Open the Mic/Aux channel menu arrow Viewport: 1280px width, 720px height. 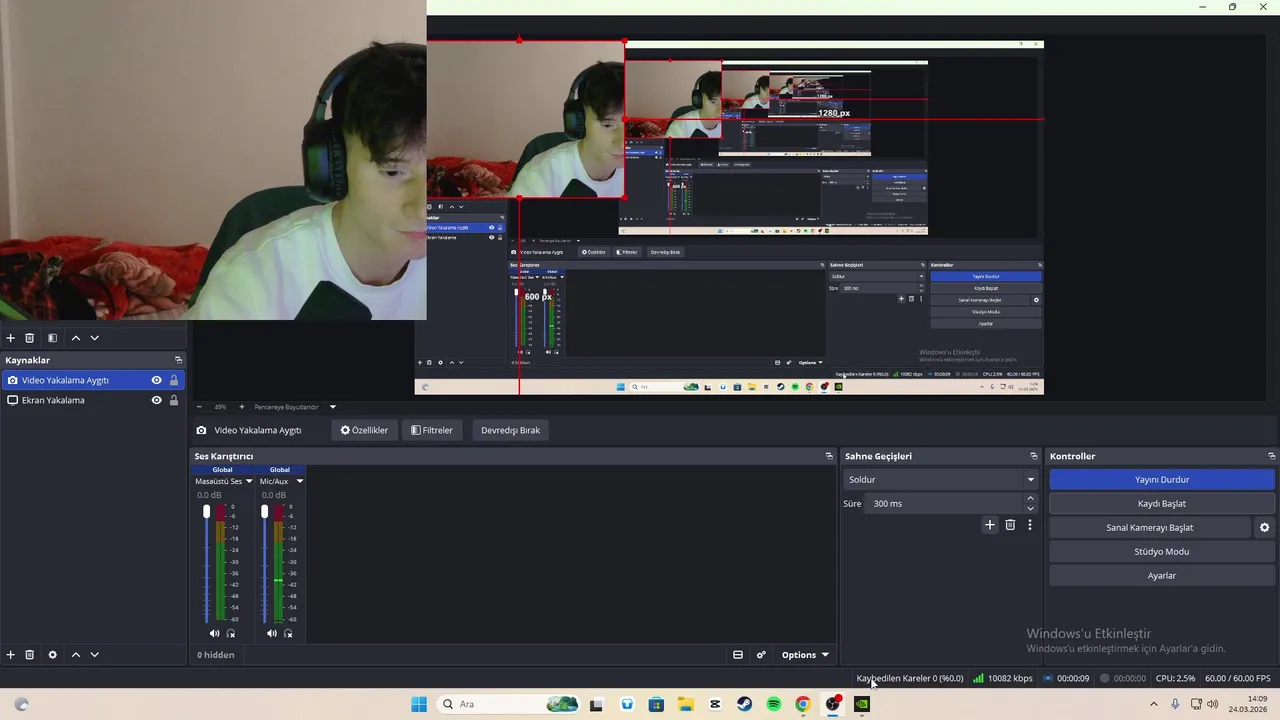coord(299,481)
